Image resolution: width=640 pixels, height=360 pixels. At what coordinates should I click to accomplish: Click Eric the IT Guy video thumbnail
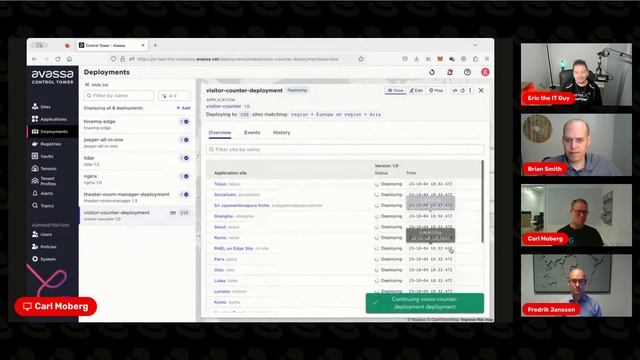(x=576, y=74)
